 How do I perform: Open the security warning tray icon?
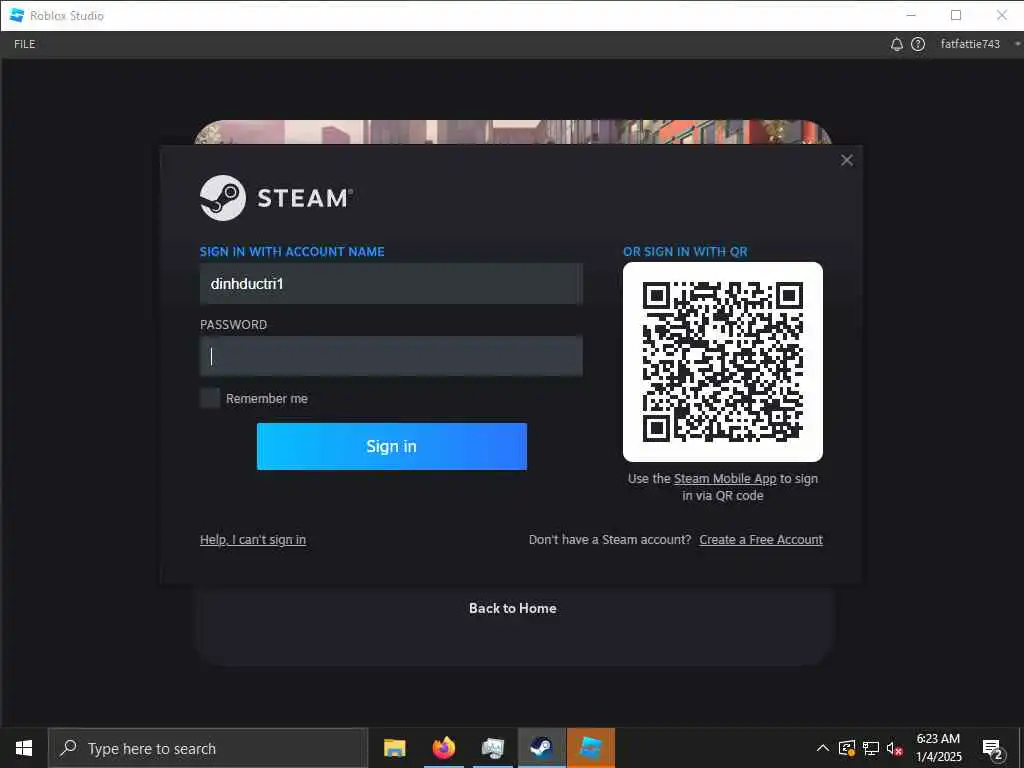846,748
